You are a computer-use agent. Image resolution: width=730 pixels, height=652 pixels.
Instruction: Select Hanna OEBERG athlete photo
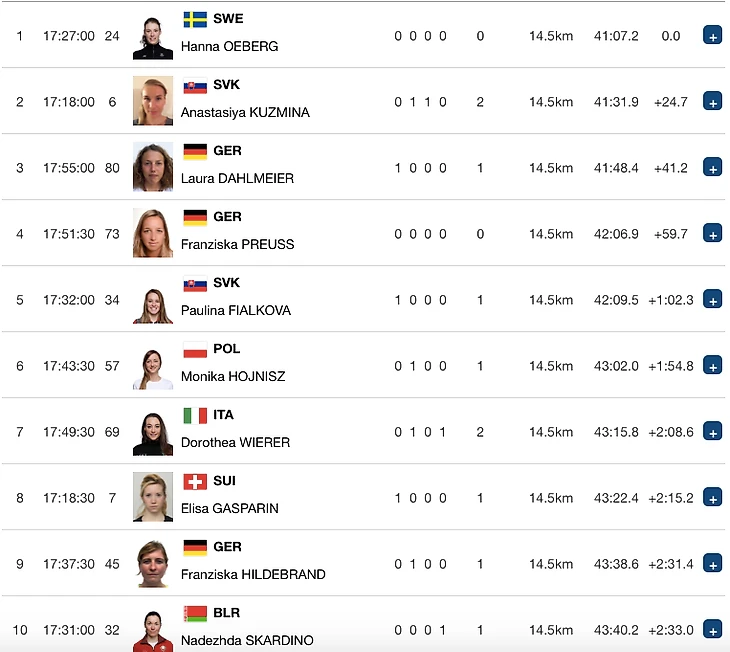click(153, 37)
